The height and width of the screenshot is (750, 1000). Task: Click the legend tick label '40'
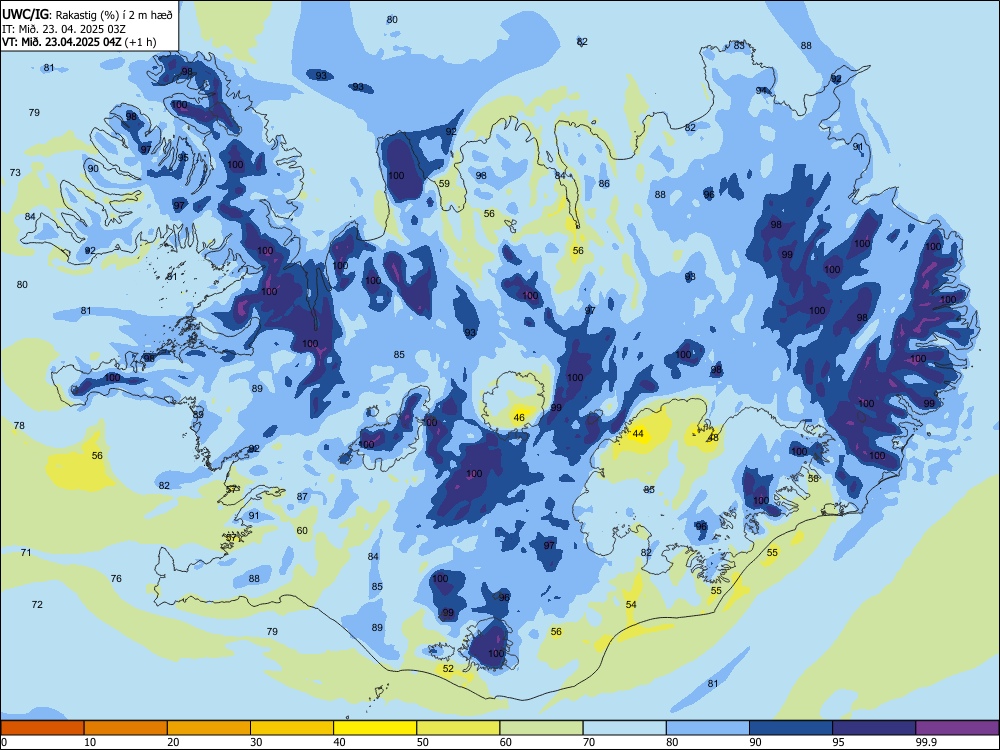tap(340, 742)
